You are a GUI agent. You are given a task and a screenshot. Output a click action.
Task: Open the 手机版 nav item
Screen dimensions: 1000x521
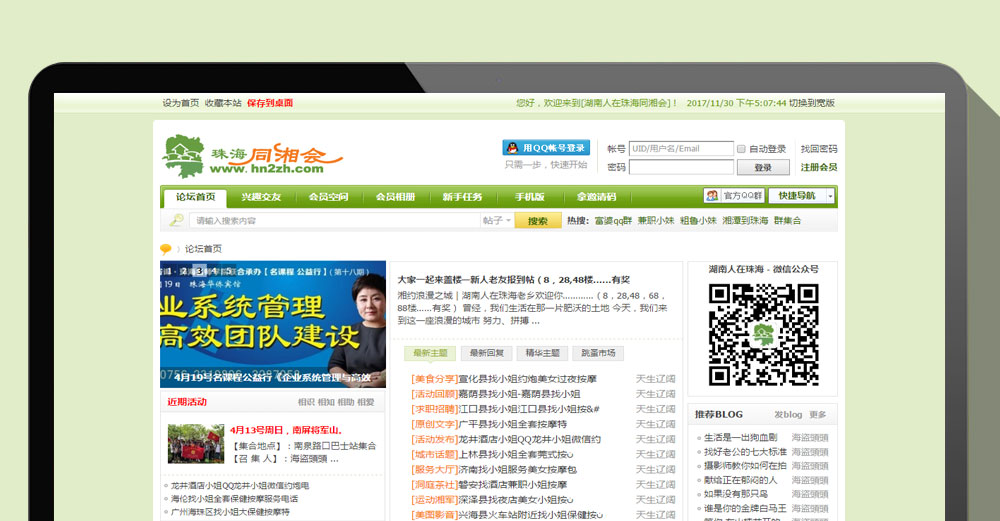[x=529, y=197]
